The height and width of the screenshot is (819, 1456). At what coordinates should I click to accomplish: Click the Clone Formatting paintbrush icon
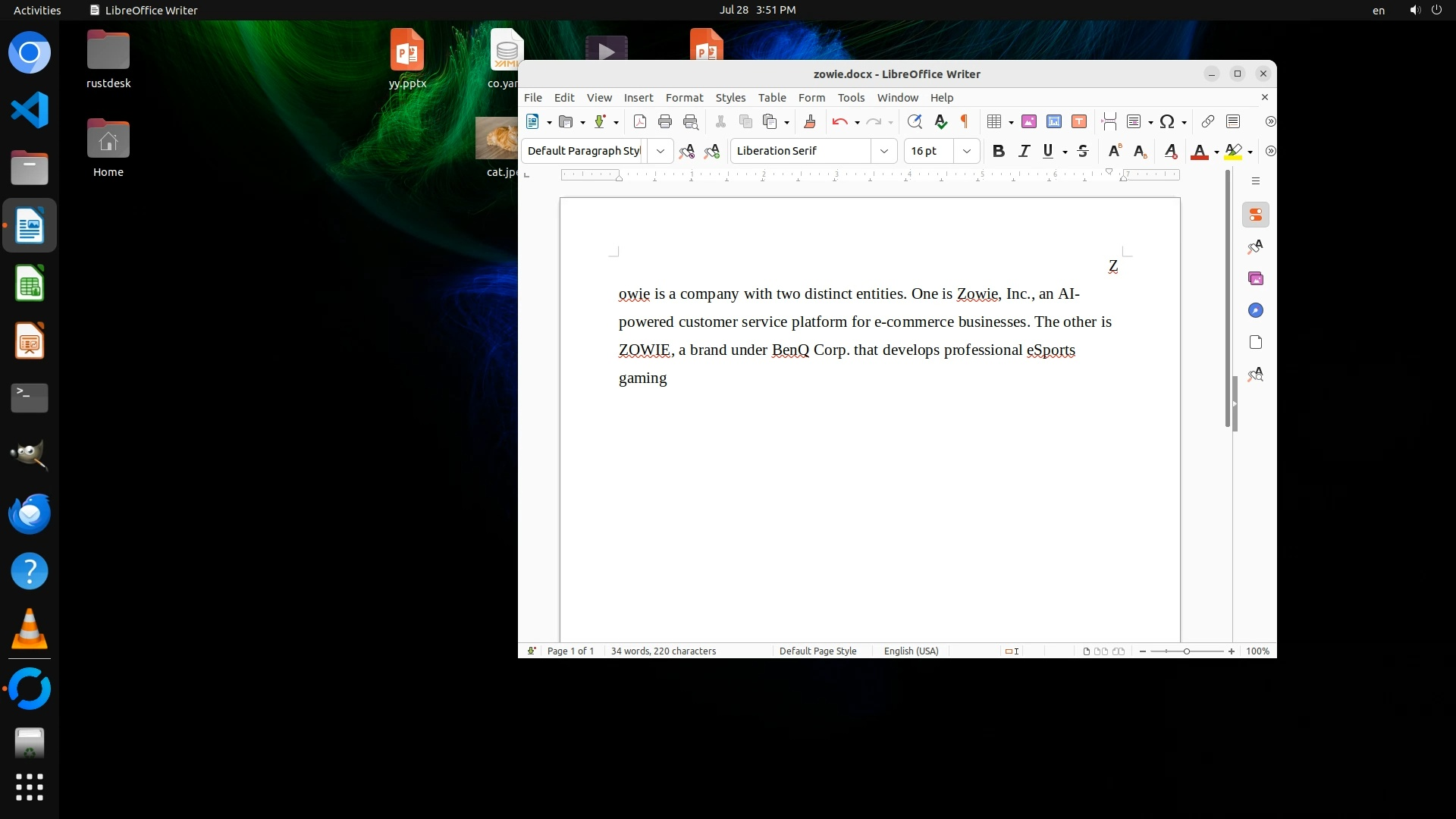click(x=809, y=121)
